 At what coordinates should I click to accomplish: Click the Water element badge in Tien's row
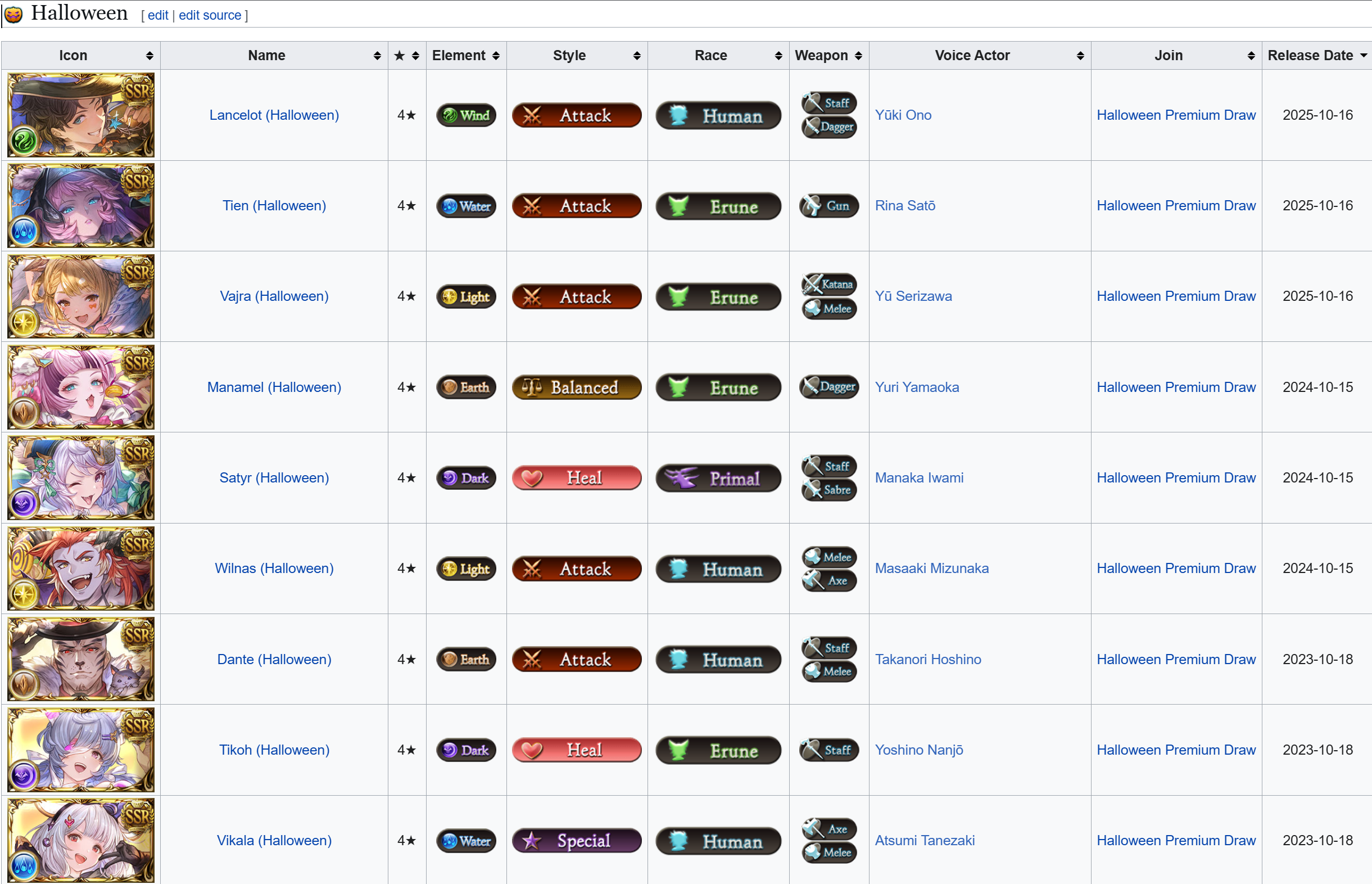tap(466, 206)
